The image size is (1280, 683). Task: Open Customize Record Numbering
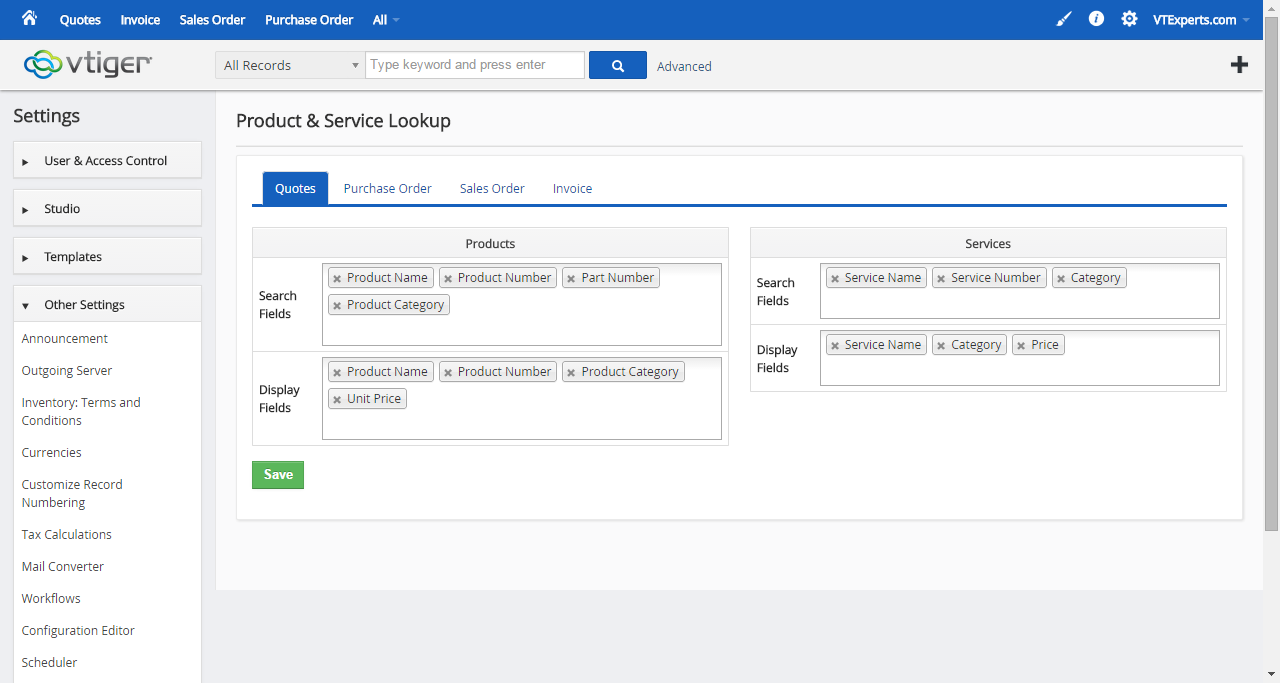coord(72,494)
